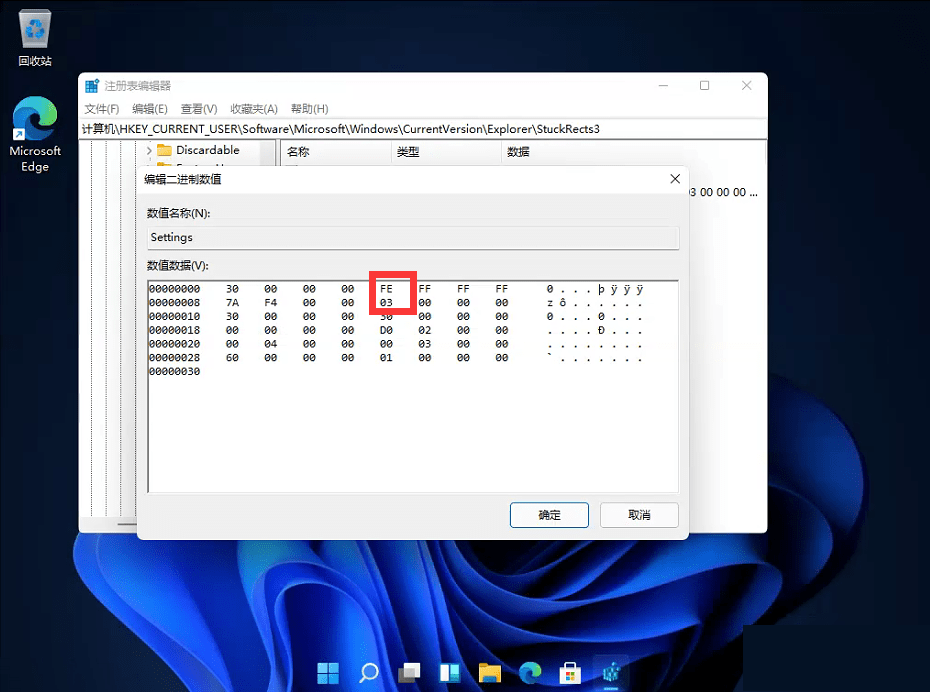Open the 文件(F) menu

pos(102,109)
